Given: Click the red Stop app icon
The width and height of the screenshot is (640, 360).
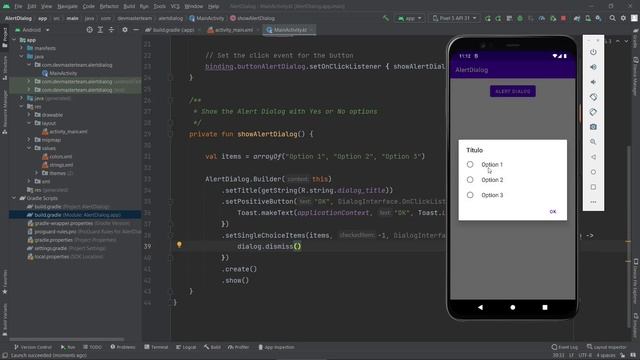Looking at the screenshot, I should click(564, 18).
